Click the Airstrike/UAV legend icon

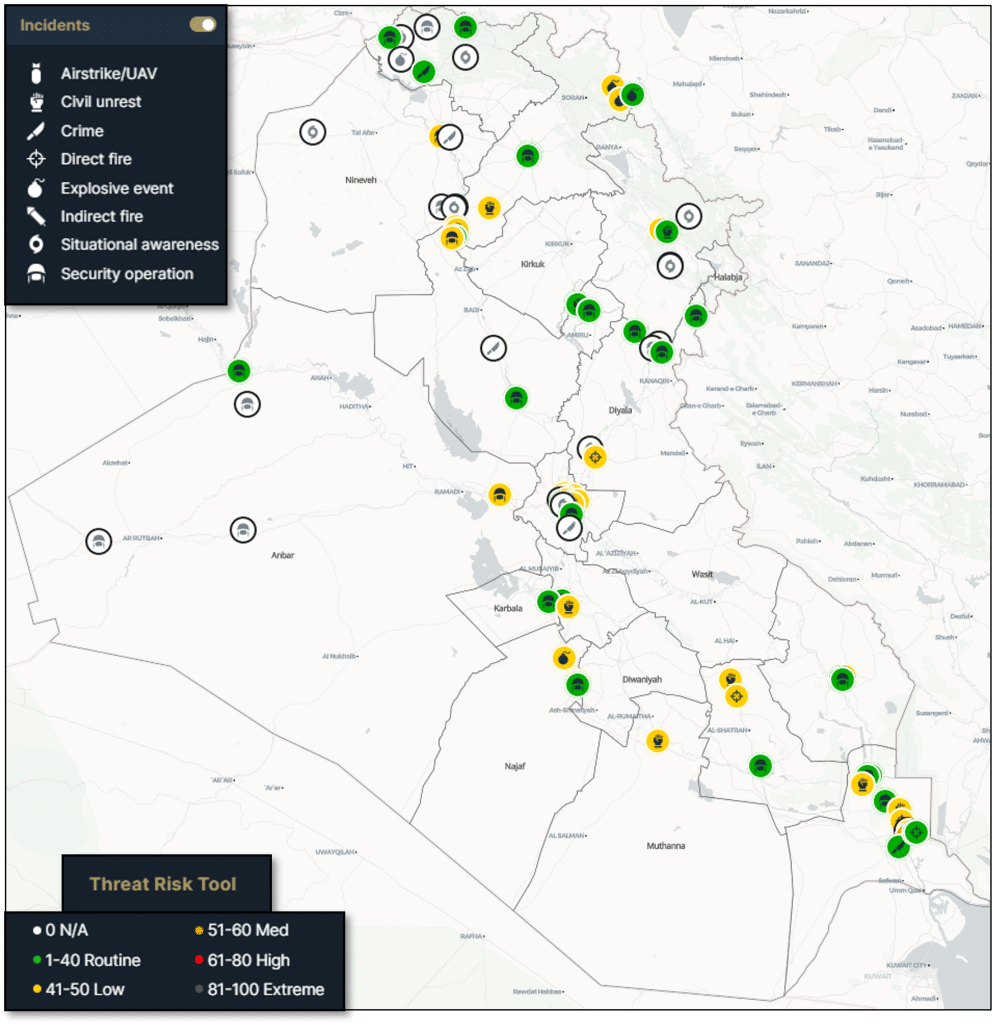click(x=37, y=73)
